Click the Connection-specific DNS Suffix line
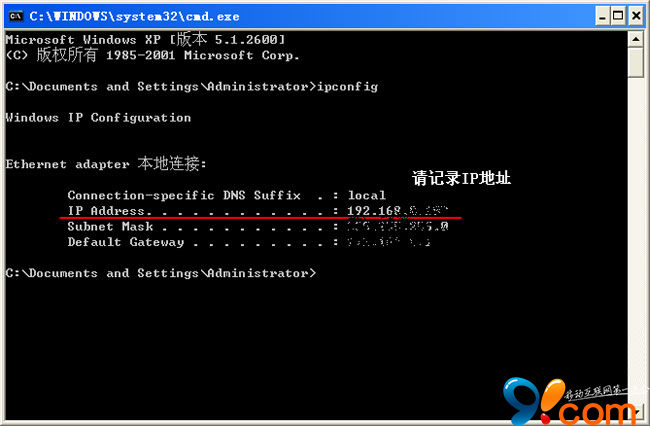Viewport: 650px width, 426px height. tap(227, 195)
